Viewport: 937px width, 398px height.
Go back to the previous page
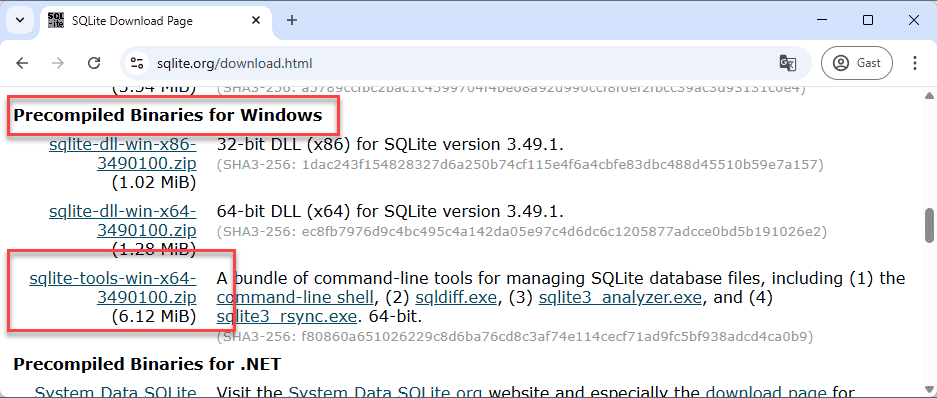(22, 63)
